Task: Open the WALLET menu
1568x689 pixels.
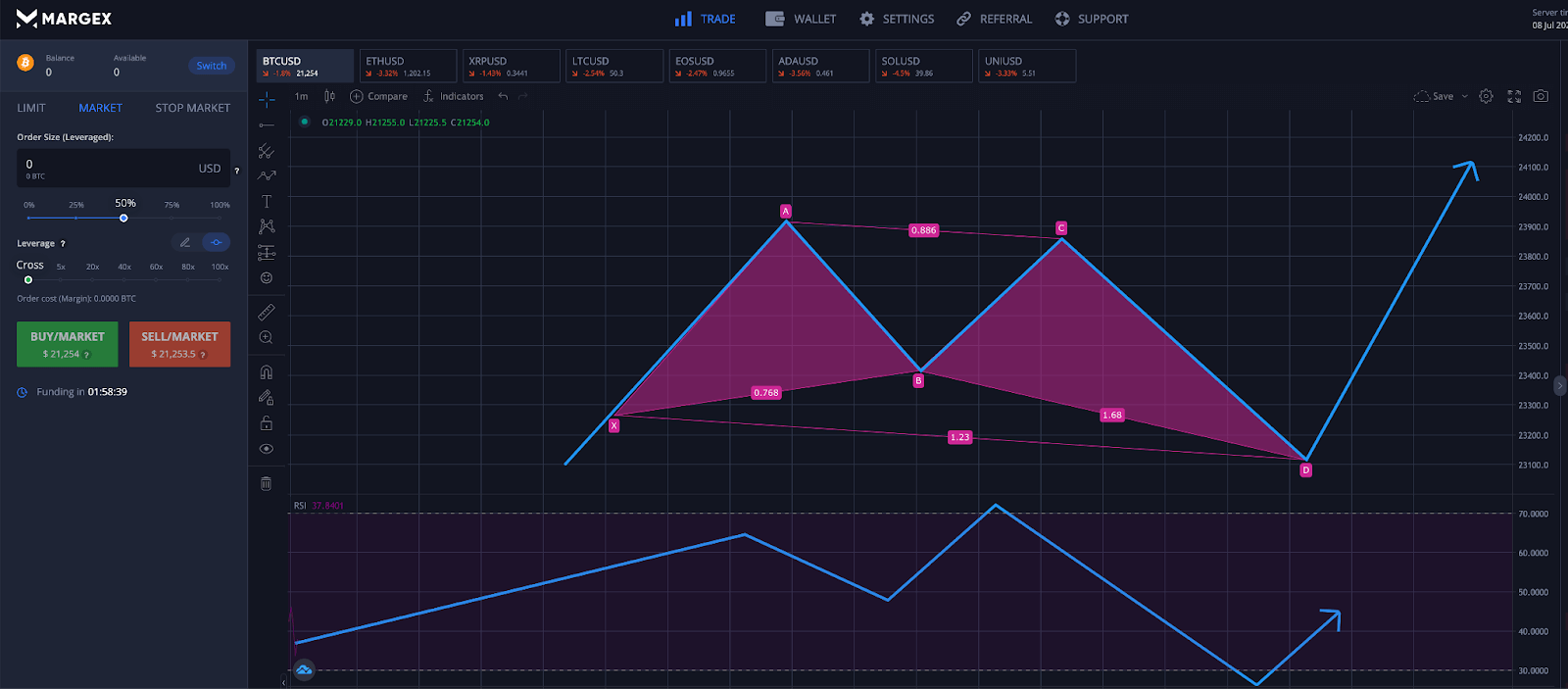Action: tap(802, 19)
